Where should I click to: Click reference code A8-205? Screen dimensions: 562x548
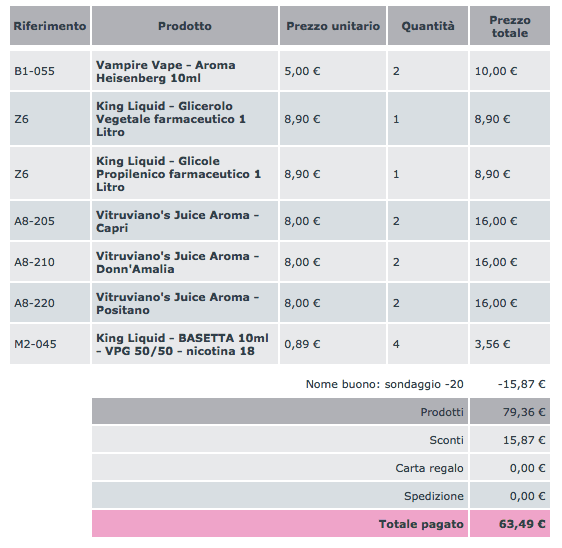click(x=34, y=221)
